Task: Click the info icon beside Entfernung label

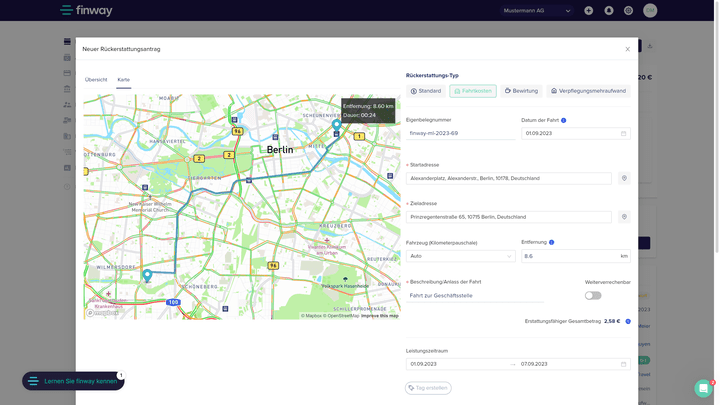Action: tap(551, 242)
